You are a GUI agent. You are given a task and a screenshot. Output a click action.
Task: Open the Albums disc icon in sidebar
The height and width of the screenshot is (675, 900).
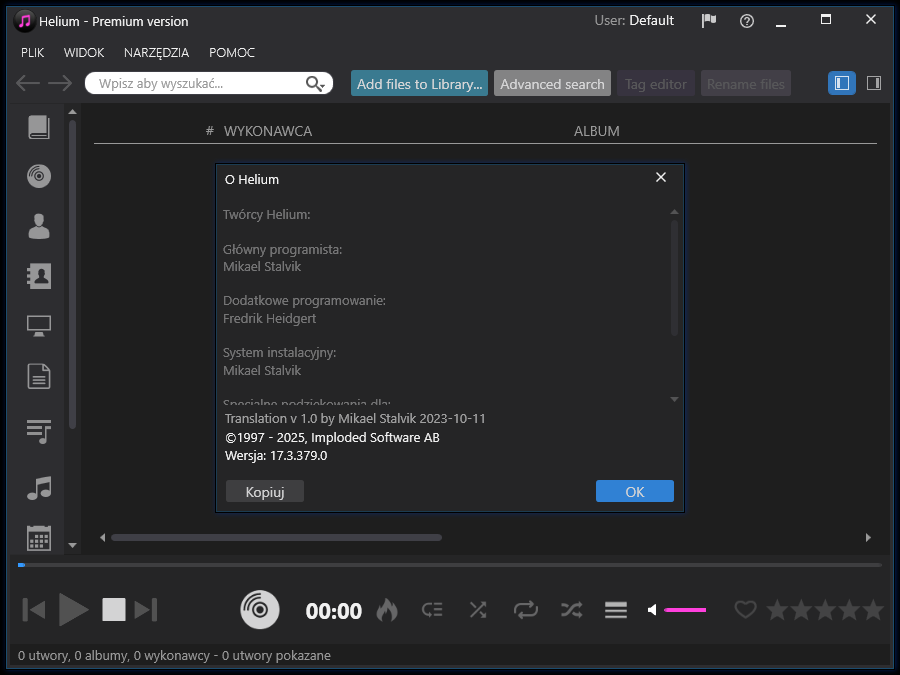tap(39, 176)
